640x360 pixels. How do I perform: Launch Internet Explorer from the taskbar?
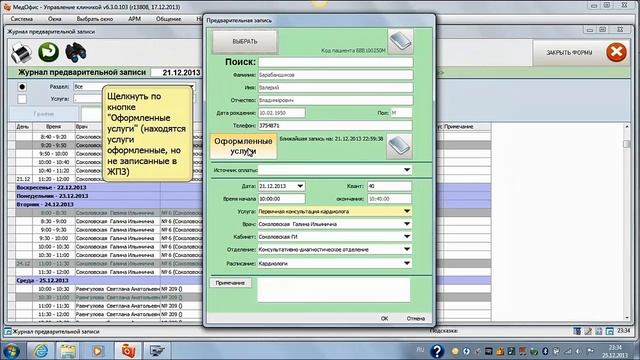click(x=41, y=351)
